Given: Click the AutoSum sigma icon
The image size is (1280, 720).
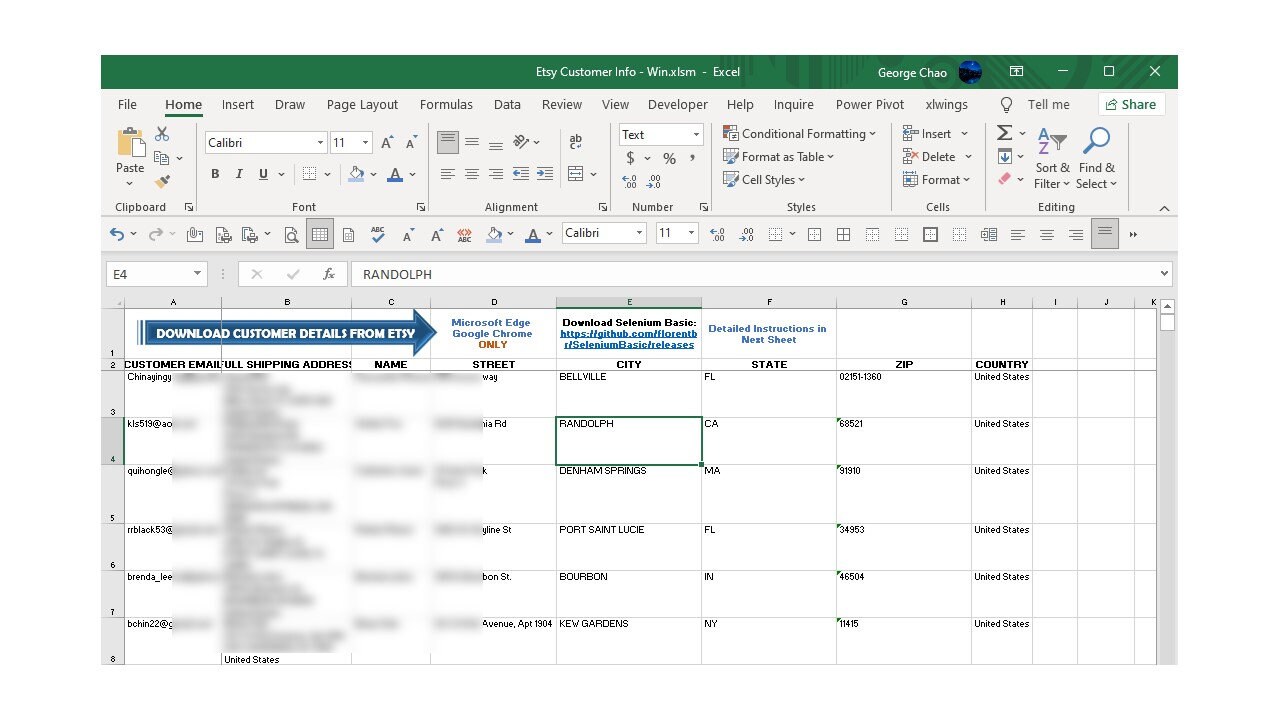Looking at the screenshot, I should click(x=1005, y=133).
